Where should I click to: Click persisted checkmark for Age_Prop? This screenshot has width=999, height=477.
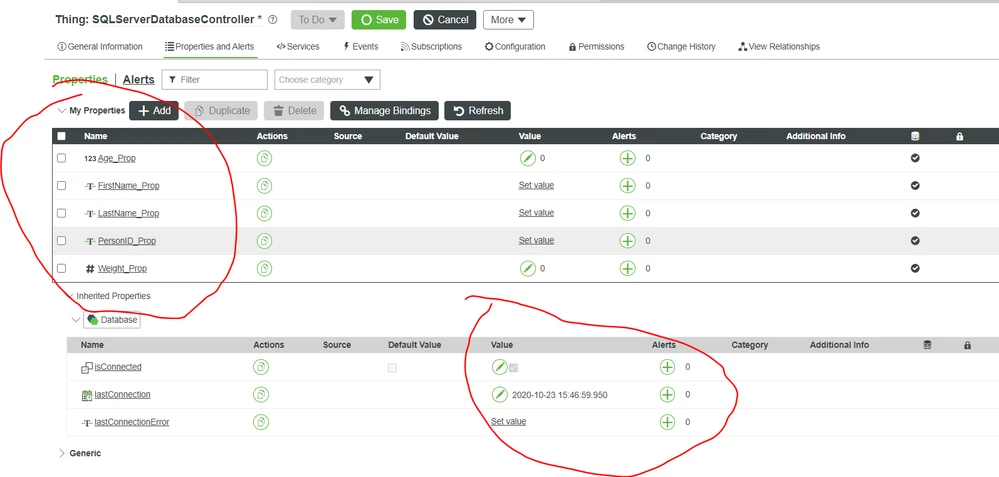(915, 158)
